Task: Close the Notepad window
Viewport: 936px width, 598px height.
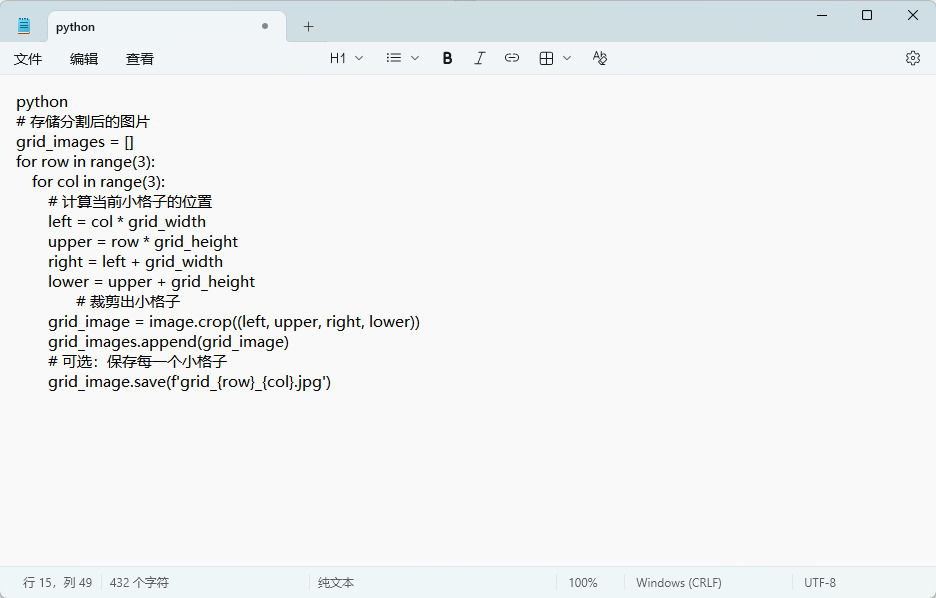Action: click(x=913, y=15)
